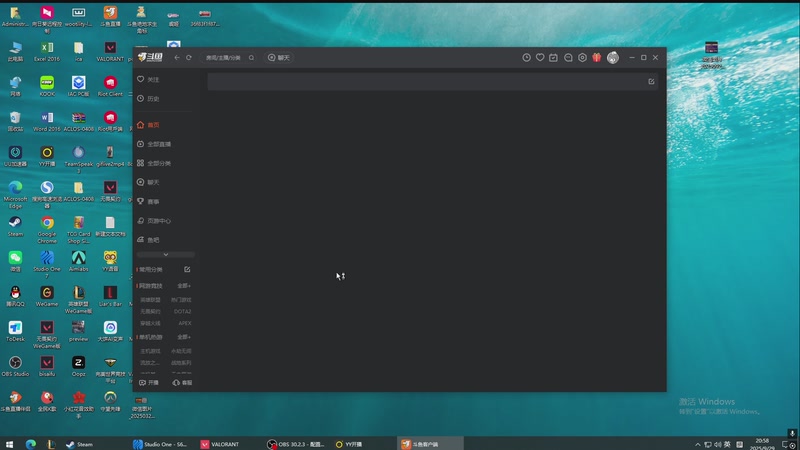Open the calendar check-in icon
800x450 pixels.
coord(554,58)
